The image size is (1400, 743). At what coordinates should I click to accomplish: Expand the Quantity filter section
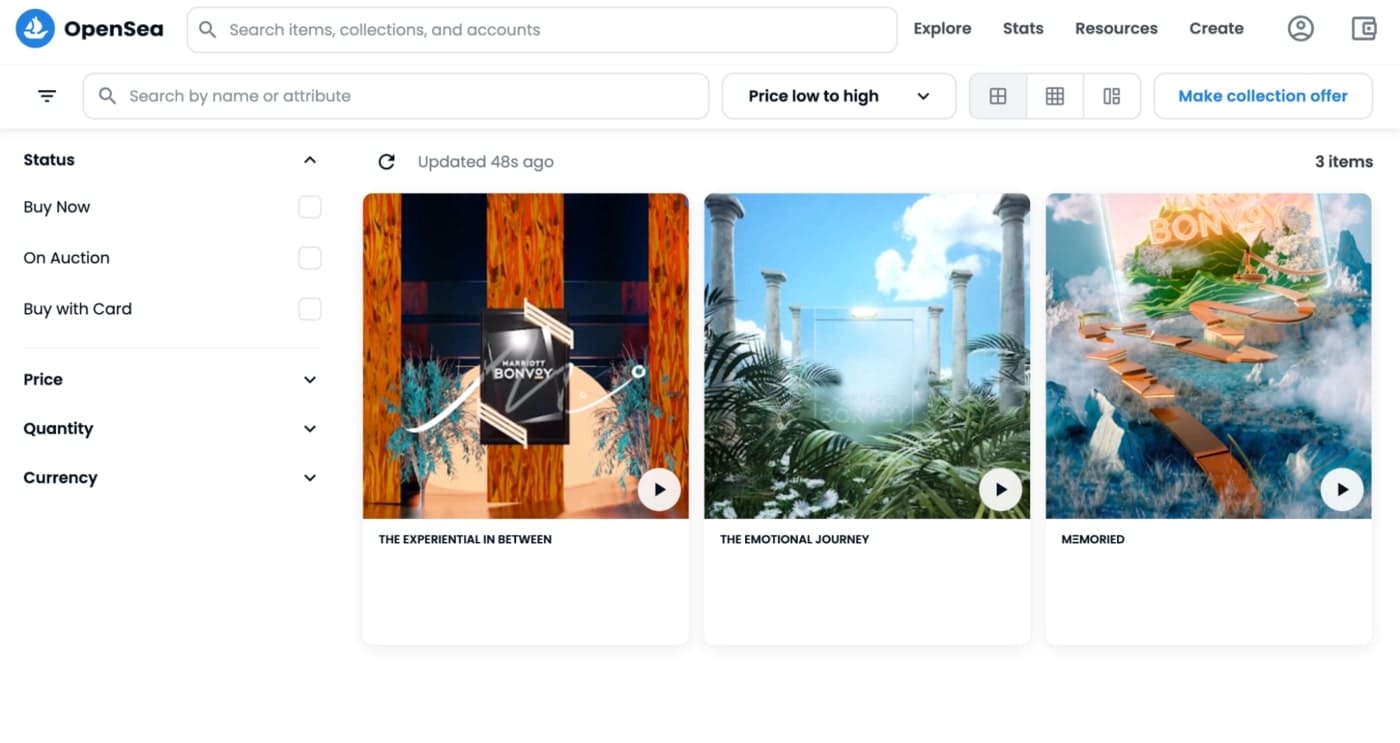(x=310, y=429)
